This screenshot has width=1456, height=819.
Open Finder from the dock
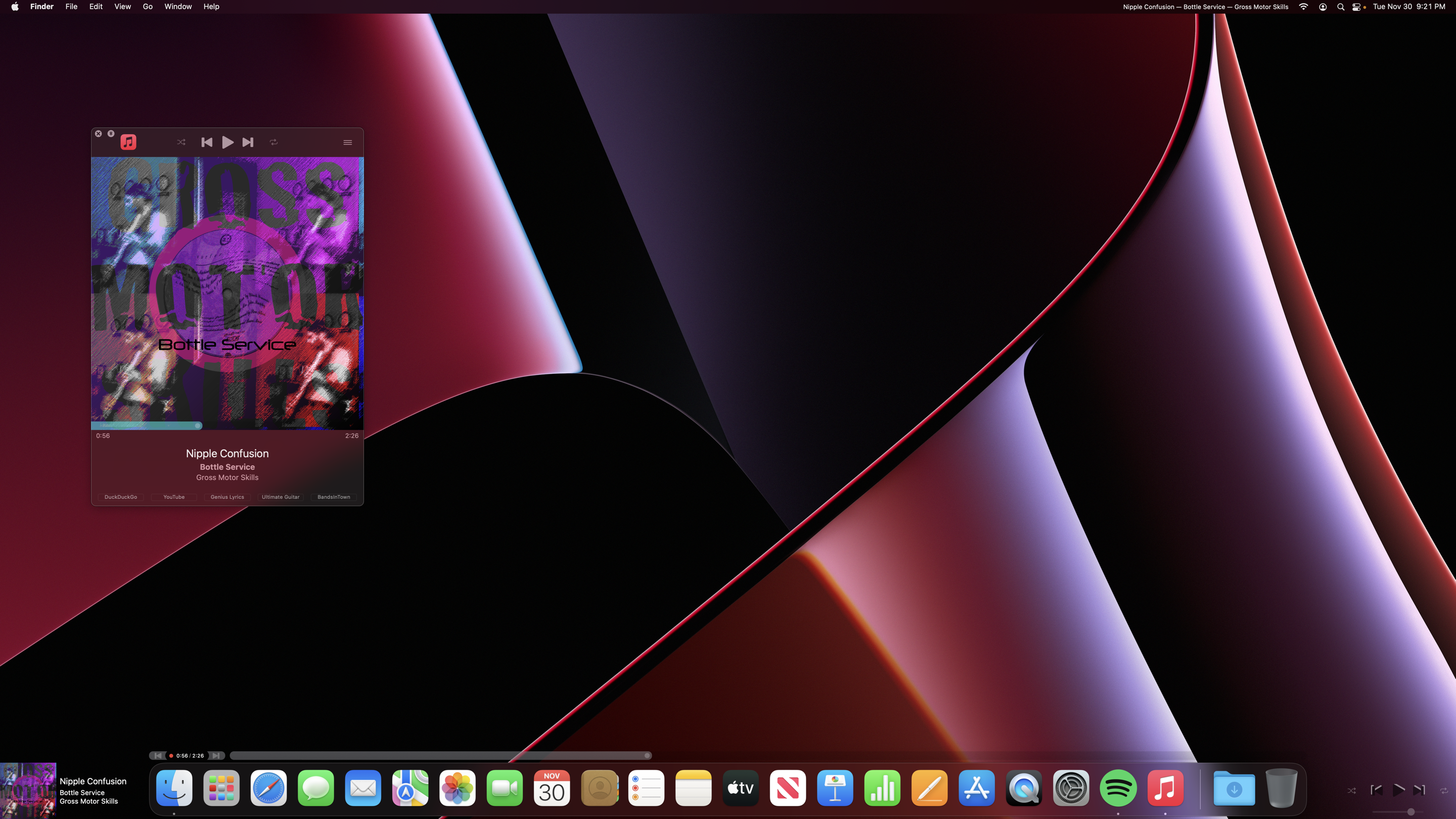point(174,788)
